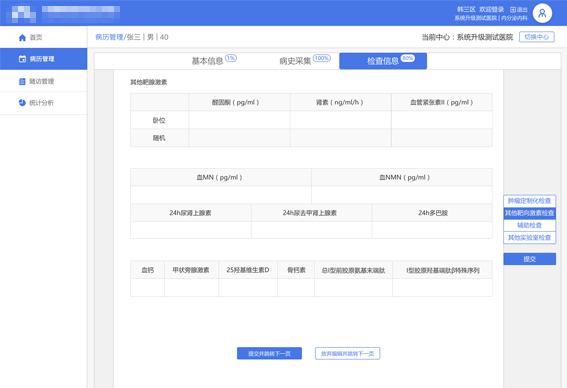Click the 血NMN value field
Viewport: 567px width, 388px height.
point(402,195)
